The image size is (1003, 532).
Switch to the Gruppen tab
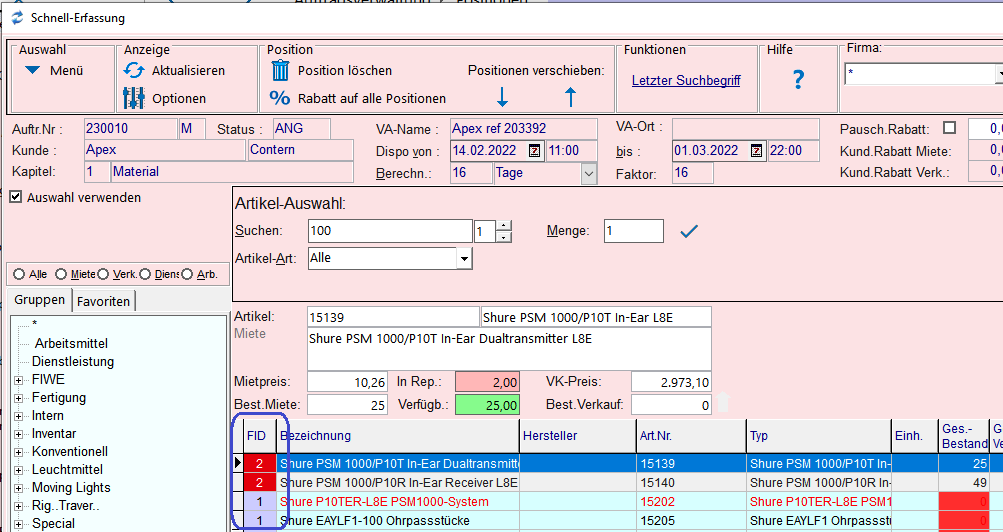pos(40,300)
